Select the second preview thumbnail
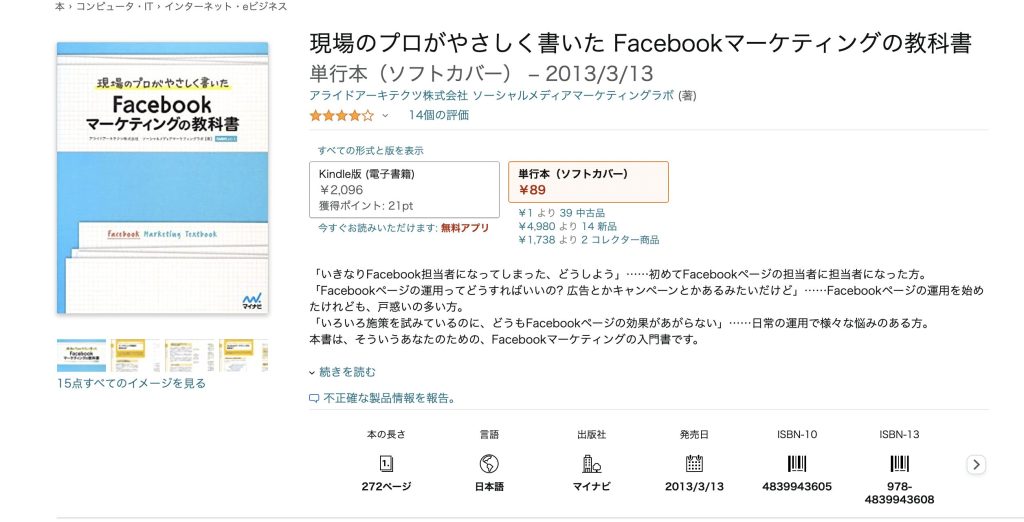Viewport: 1024px width, 522px height. click(135, 355)
